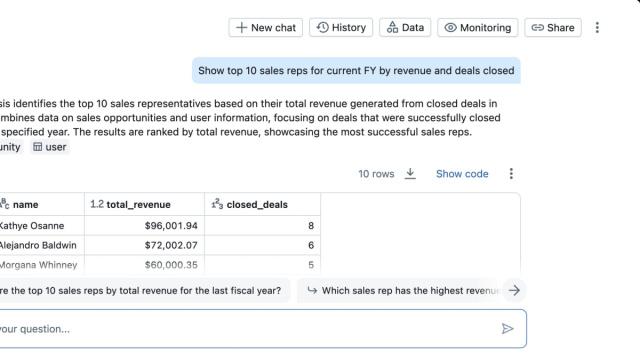This screenshot has height=360, width=640.
Task: Select closed deals value 8
Action: coord(262,226)
